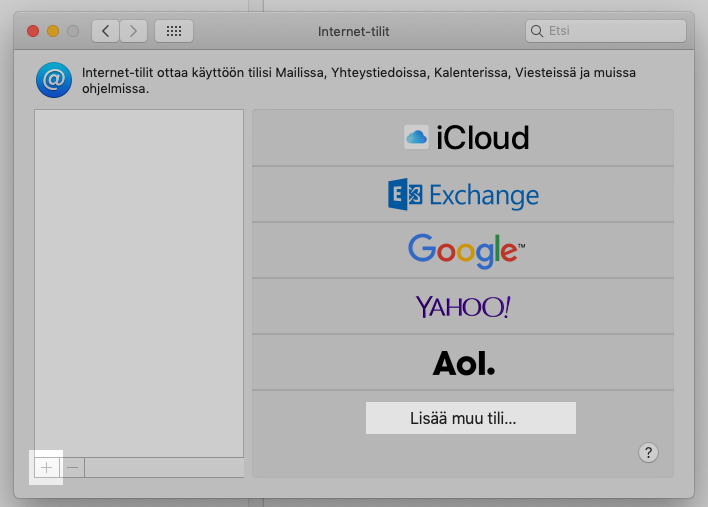Click the empty accounts list pane
708x507 pixels.
[139, 283]
